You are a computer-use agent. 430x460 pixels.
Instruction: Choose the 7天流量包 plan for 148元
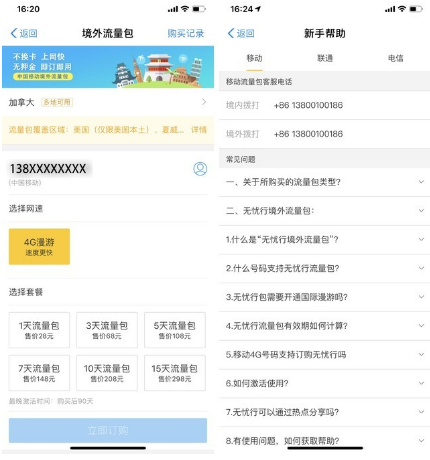39,373
